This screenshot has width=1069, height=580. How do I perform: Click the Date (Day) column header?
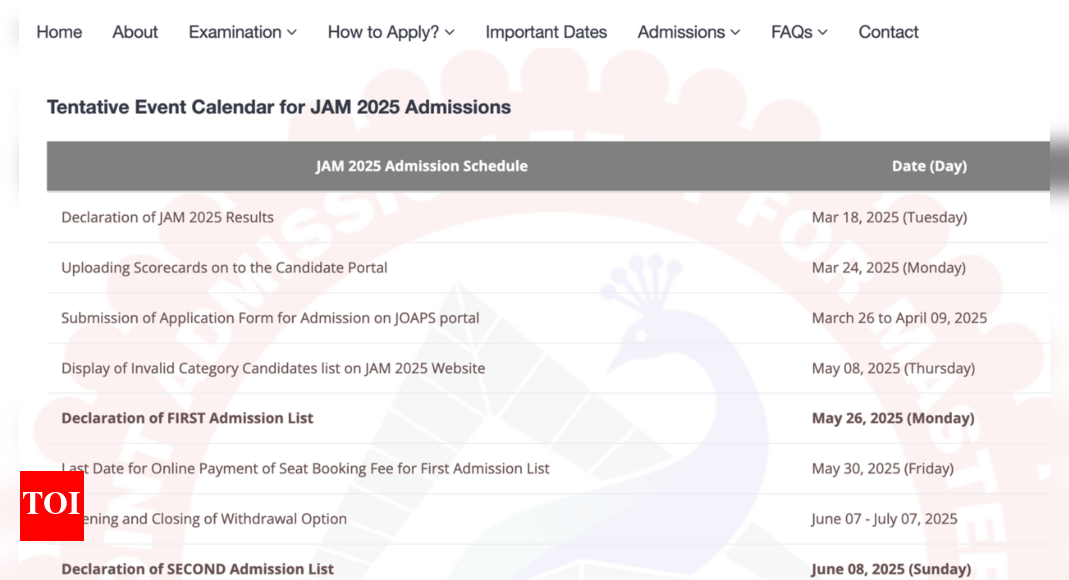[929, 166]
